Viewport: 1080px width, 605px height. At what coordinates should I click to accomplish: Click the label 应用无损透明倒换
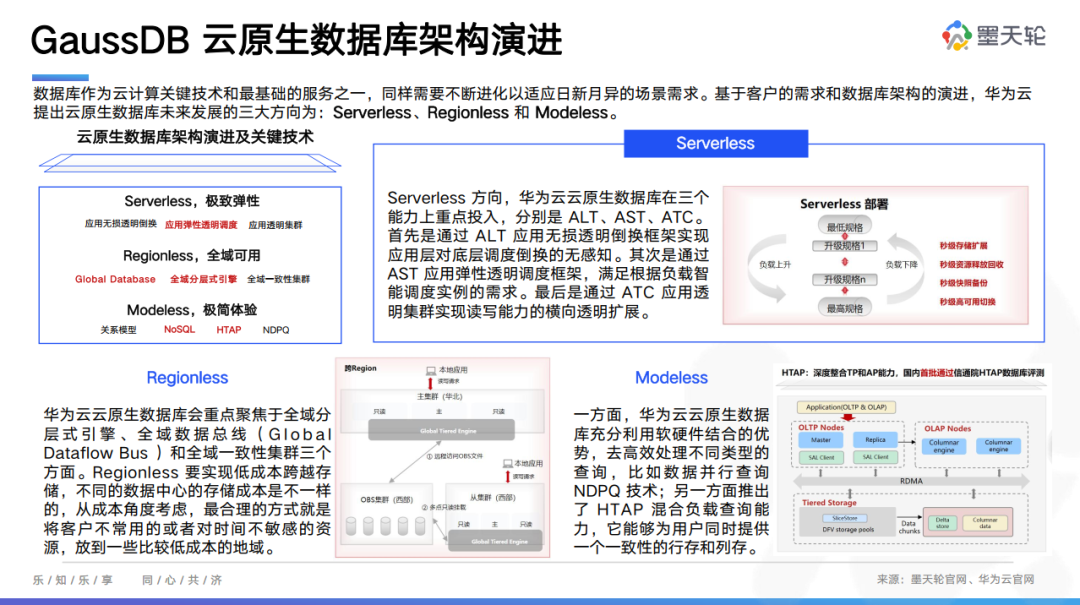[121, 224]
